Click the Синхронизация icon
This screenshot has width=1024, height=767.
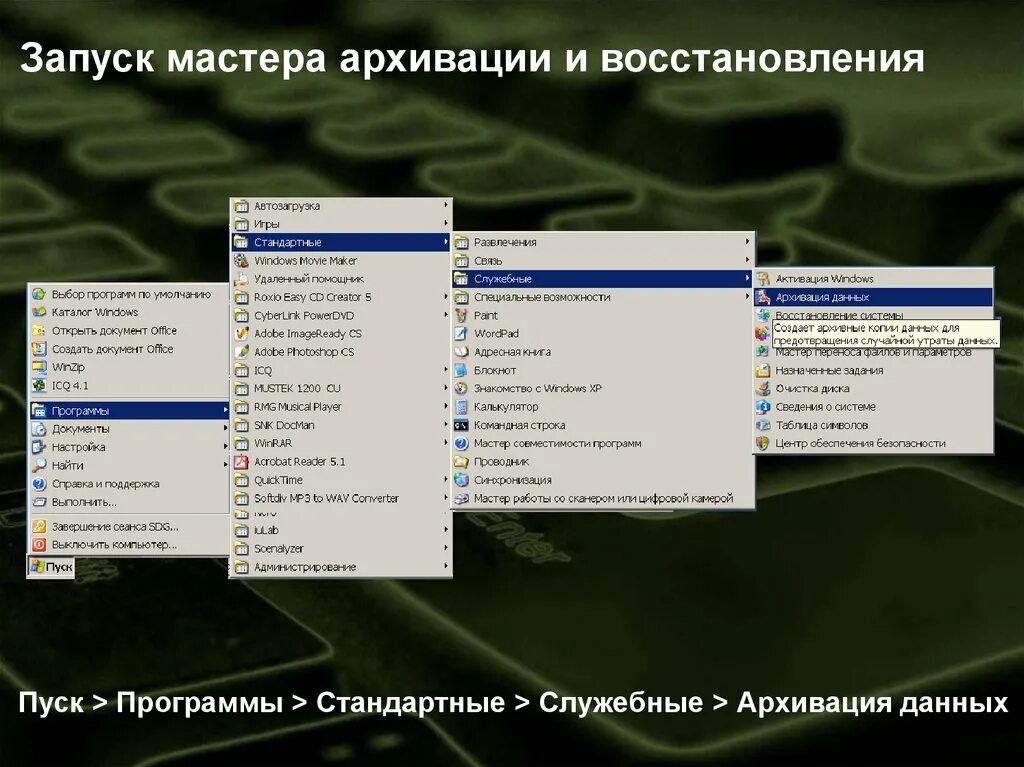point(461,480)
